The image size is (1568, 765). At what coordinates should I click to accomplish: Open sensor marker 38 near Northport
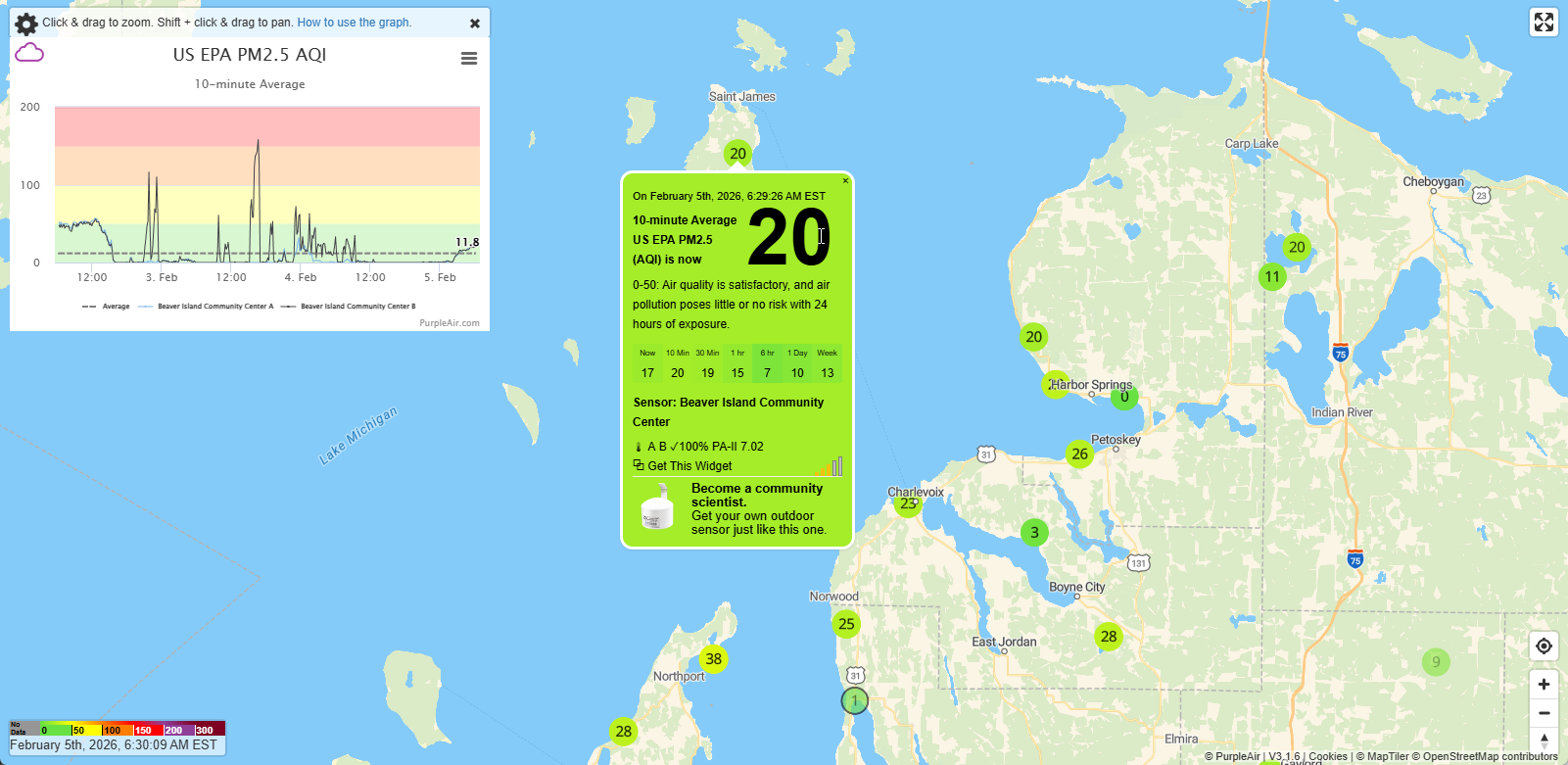[714, 659]
